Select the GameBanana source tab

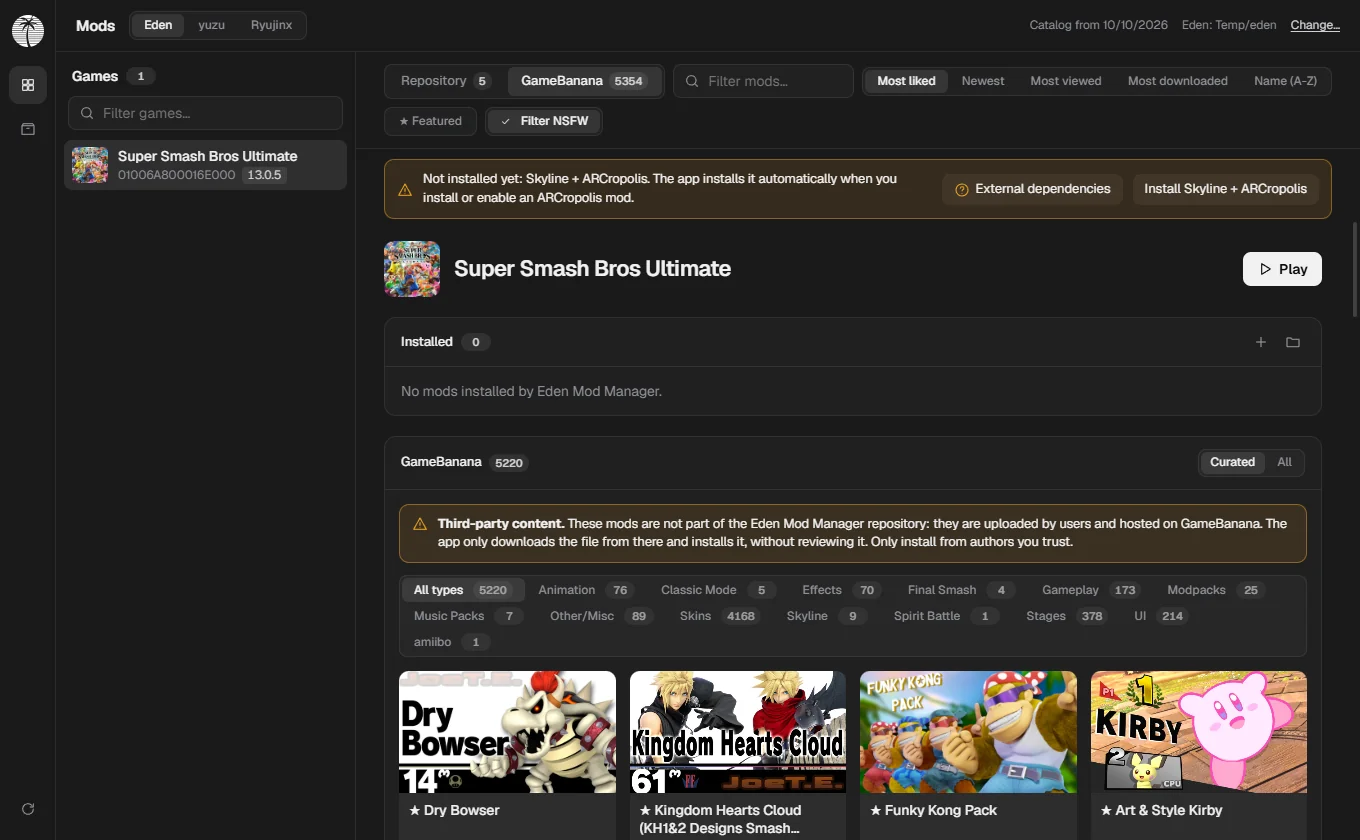coord(584,81)
